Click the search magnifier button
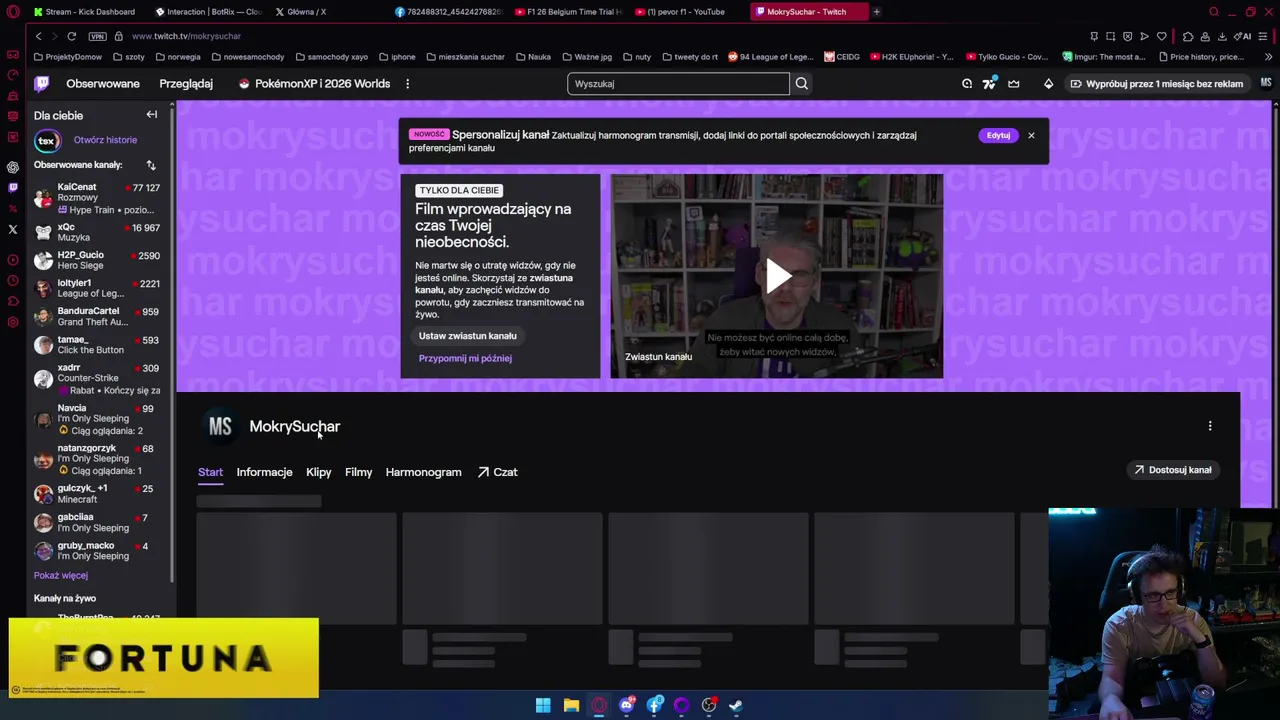This screenshot has height=720, width=1280. point(801,84)
